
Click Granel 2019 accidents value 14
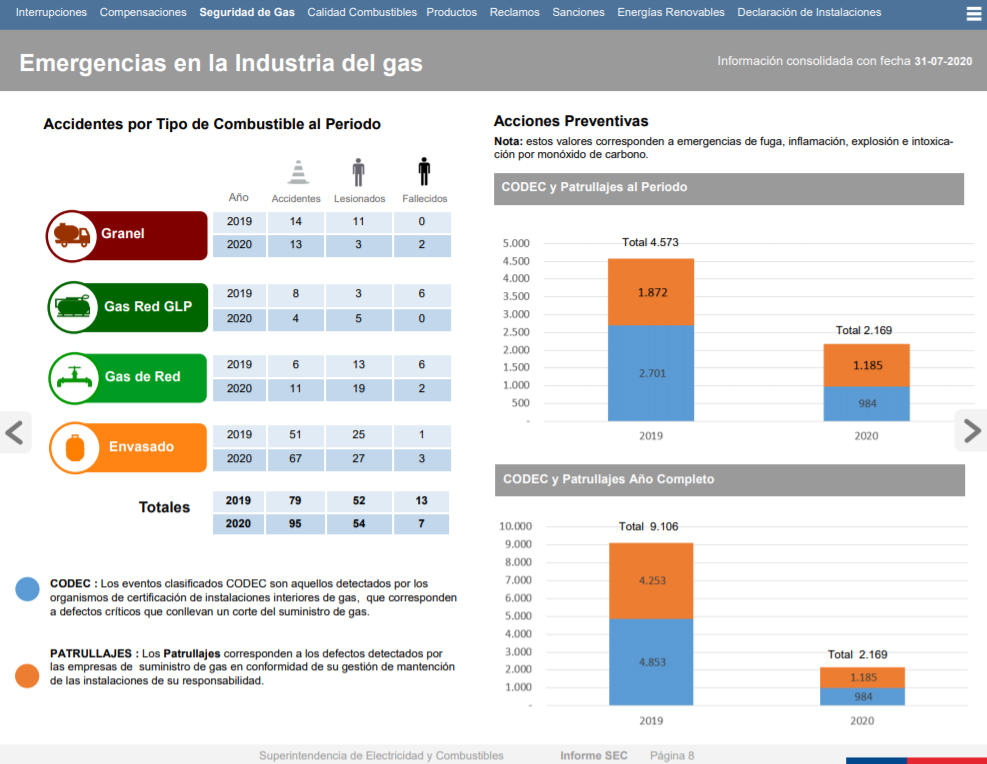295,222
